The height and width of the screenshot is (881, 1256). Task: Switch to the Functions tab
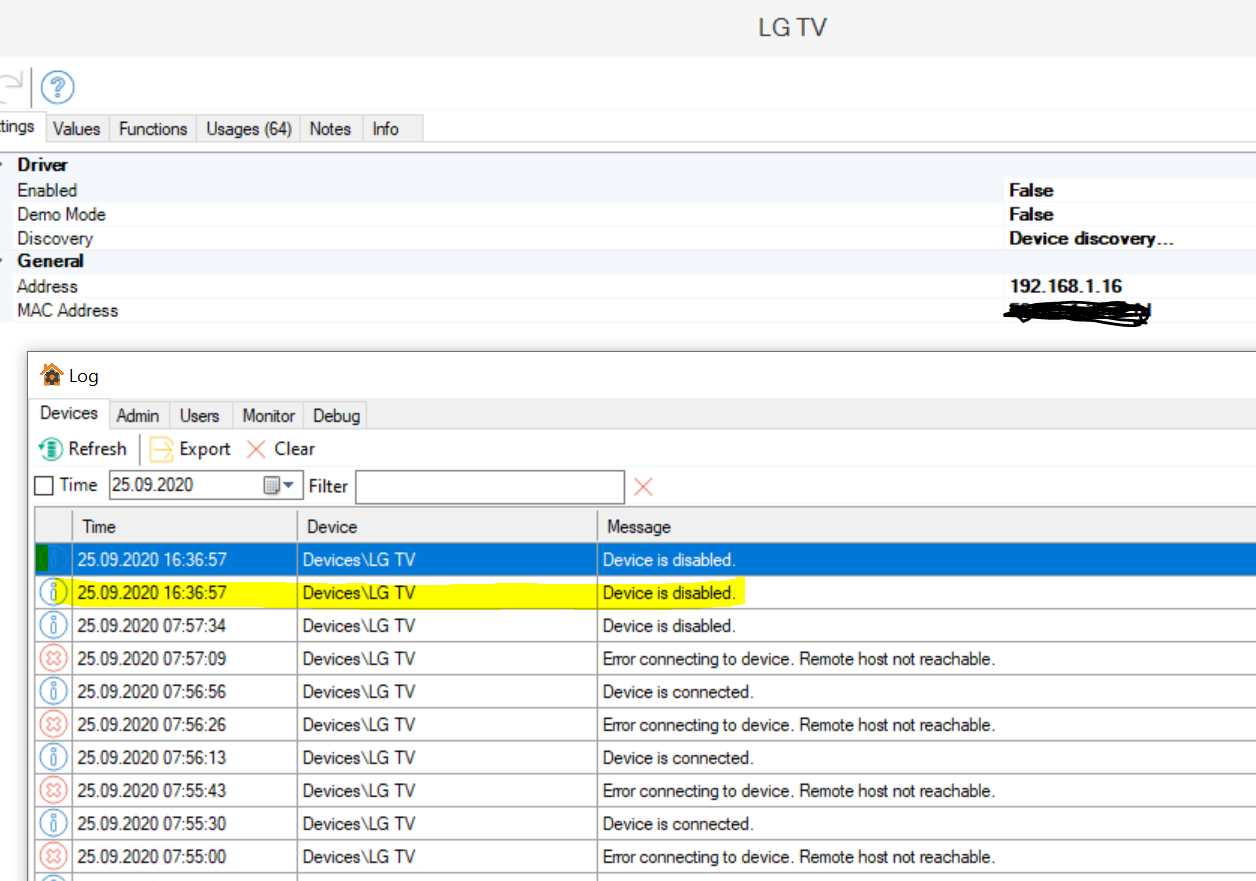pos(153,129)
